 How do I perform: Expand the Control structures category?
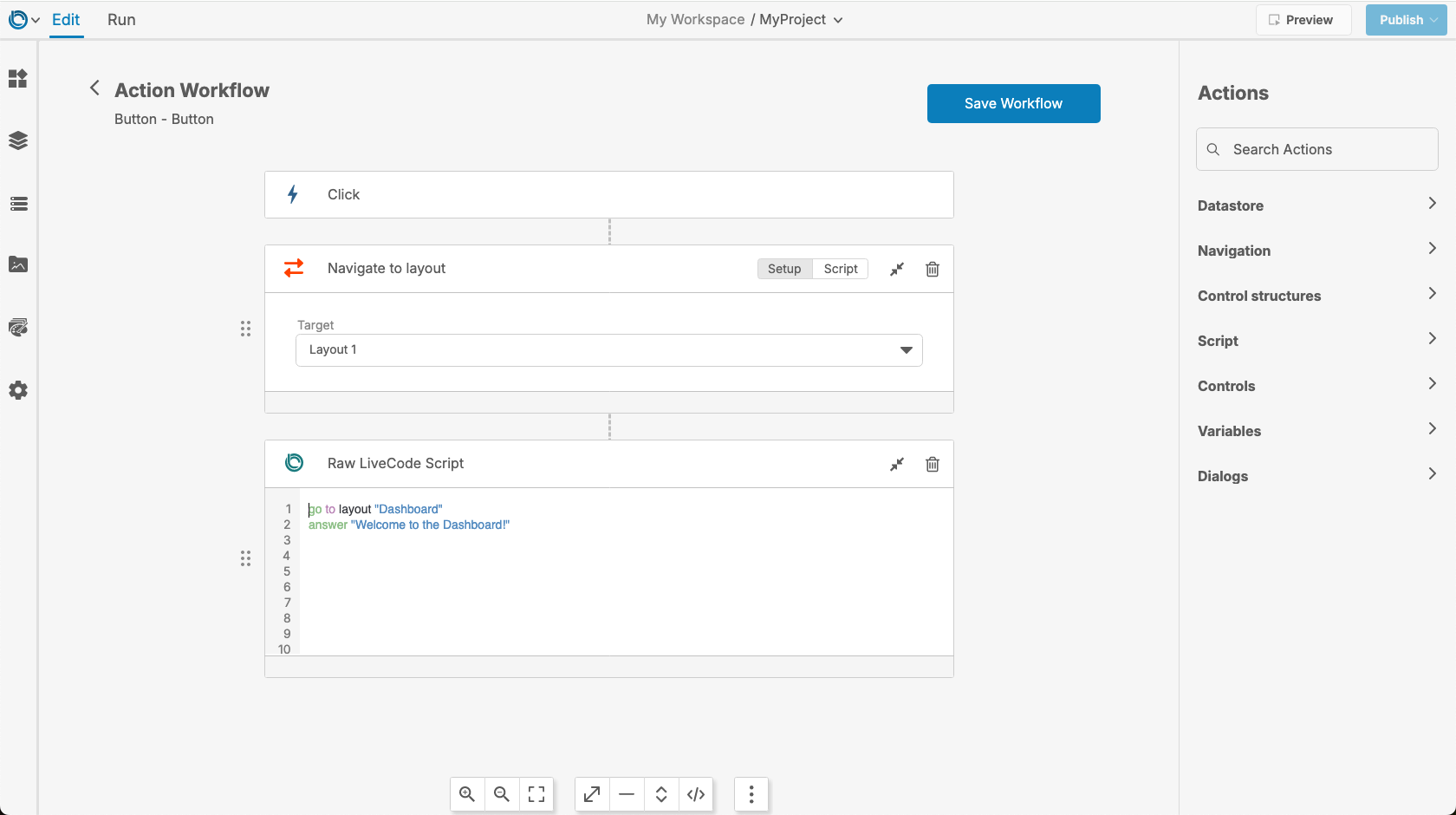[x=1317, y=296]
